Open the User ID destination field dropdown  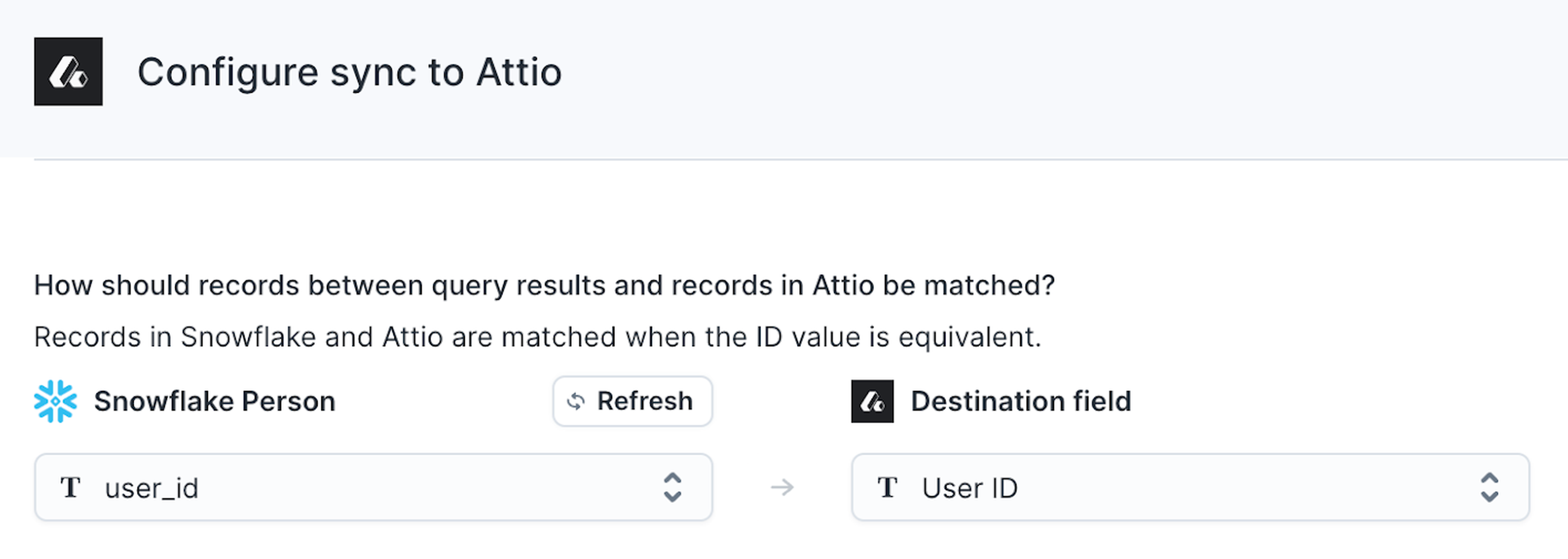click(1189, 487)
